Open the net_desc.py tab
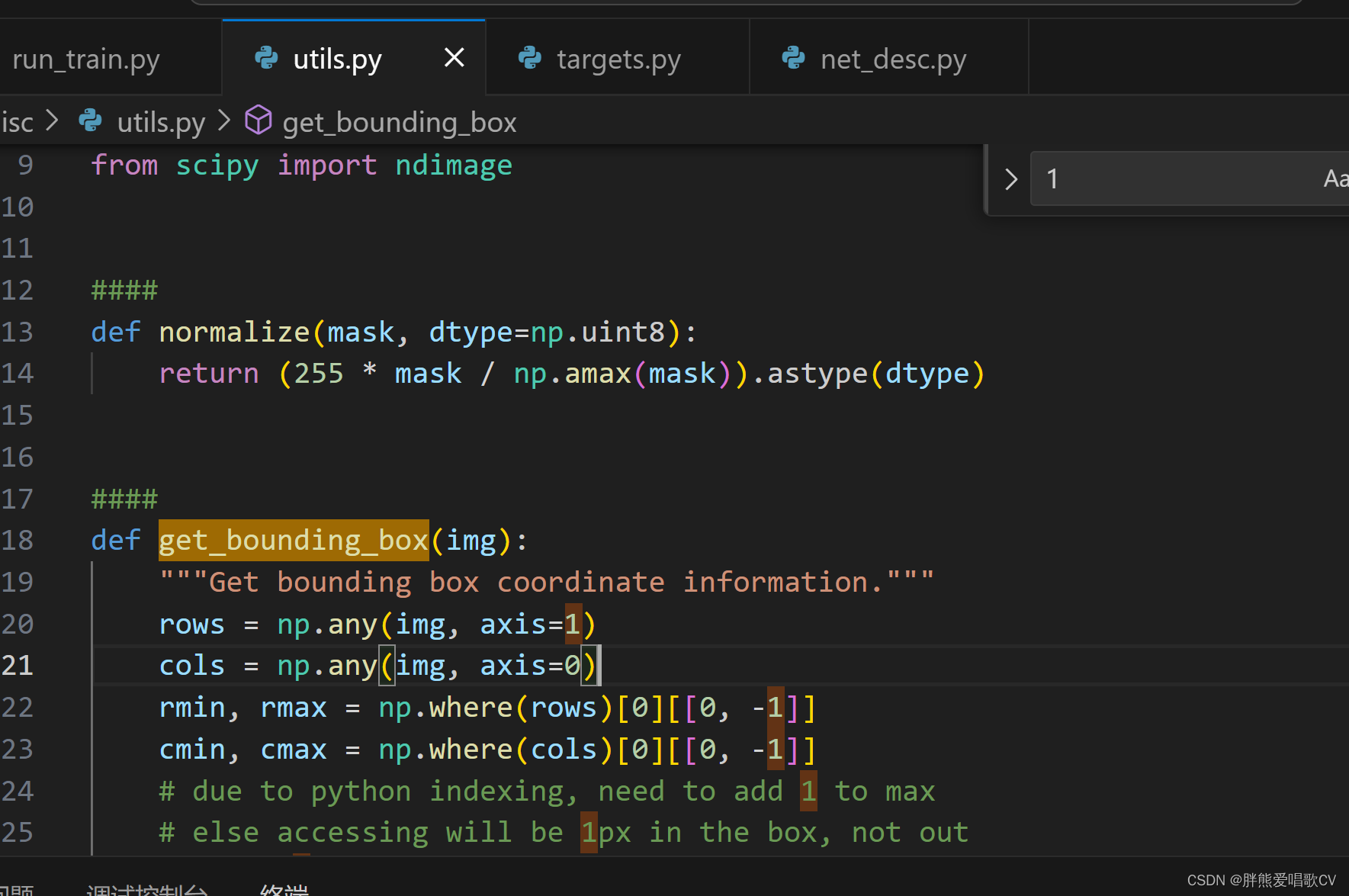The width and height of the screenshot is (1349, 896). [x=889, y=59]
